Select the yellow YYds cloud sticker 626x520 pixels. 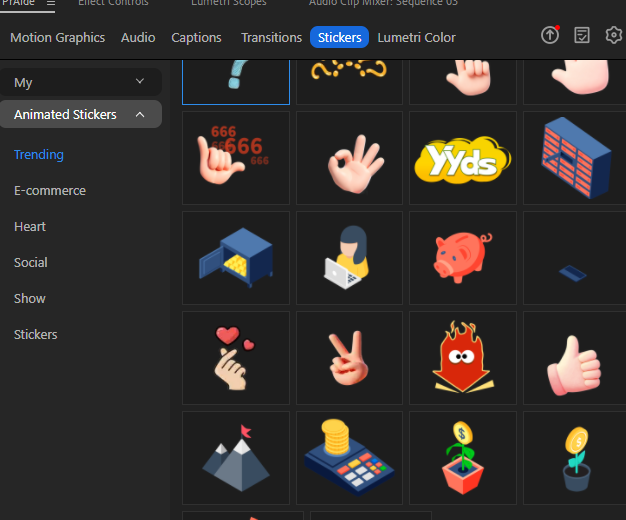[x=463, y=158]
